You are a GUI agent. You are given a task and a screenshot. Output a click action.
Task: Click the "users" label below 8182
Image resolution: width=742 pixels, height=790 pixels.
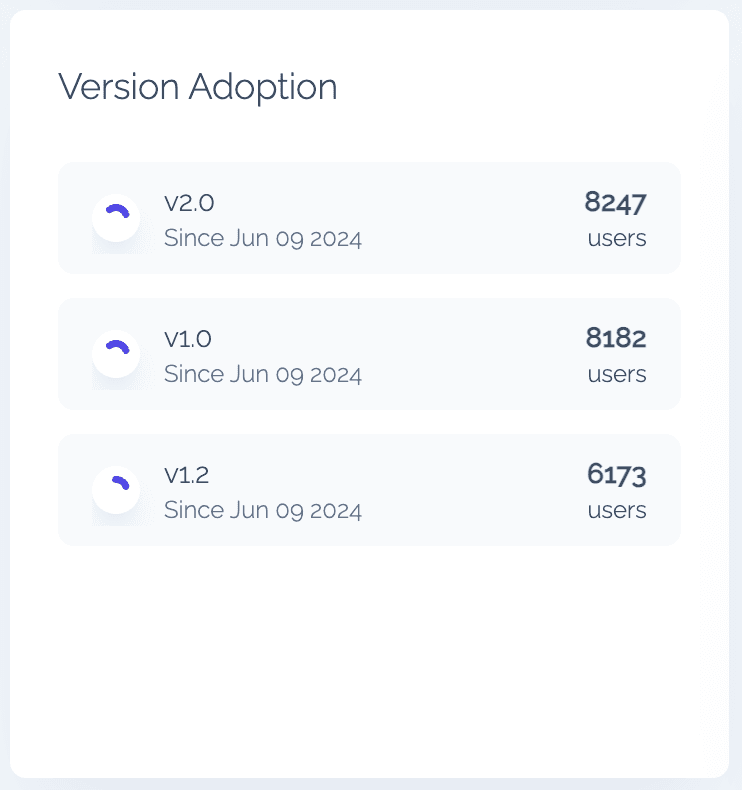click(617, 375)
